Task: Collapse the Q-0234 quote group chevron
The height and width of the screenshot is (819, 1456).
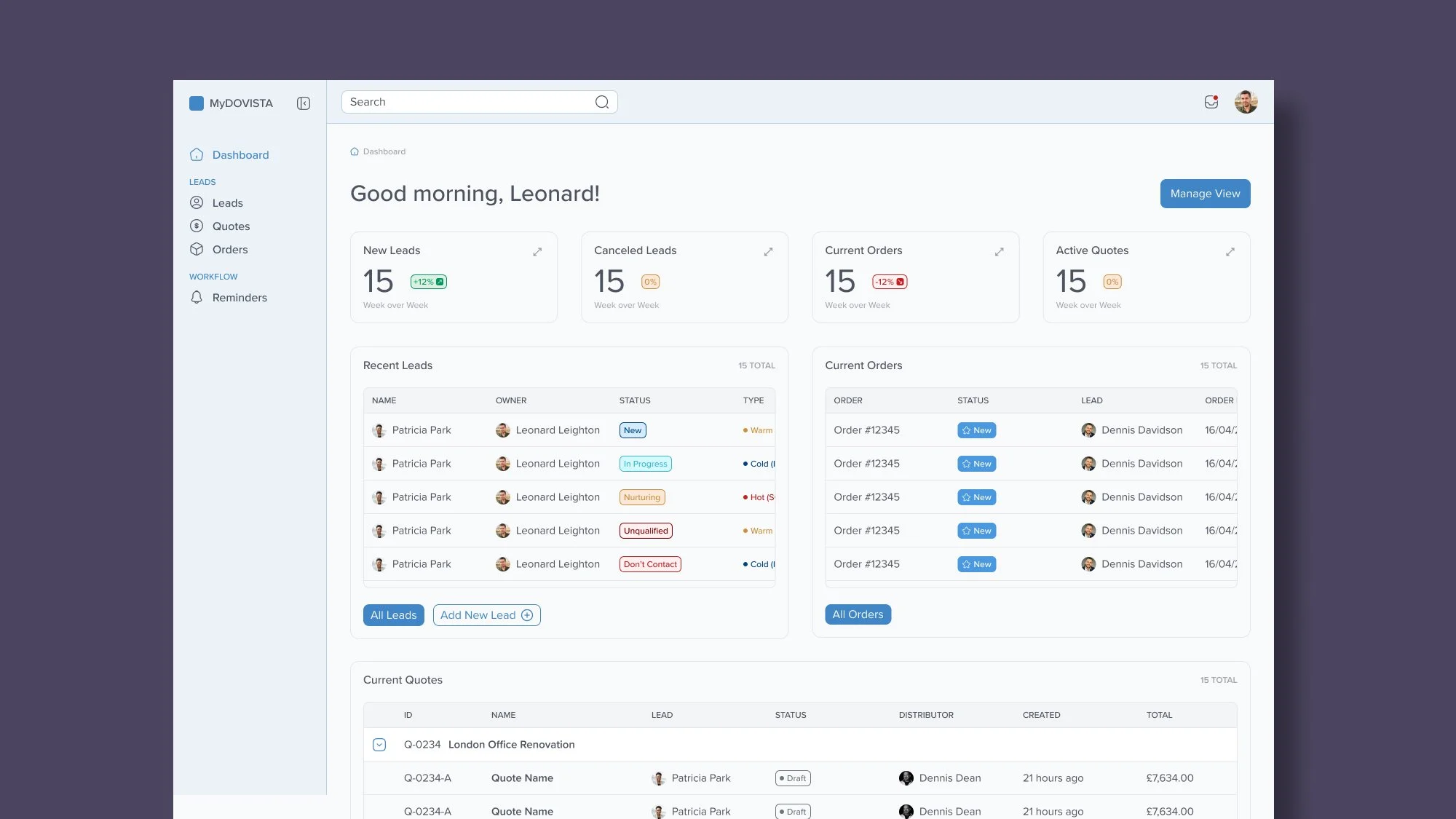Action: [379, 745]
